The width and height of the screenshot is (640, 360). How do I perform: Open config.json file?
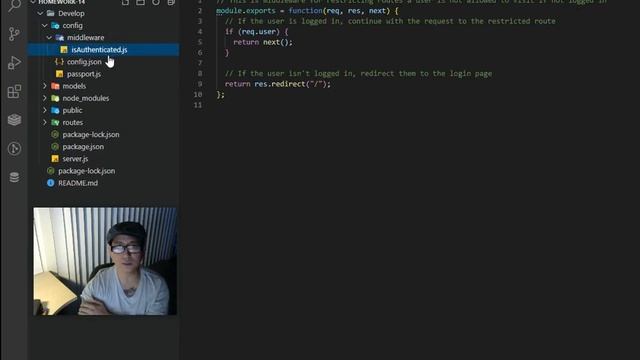[84, 62]
